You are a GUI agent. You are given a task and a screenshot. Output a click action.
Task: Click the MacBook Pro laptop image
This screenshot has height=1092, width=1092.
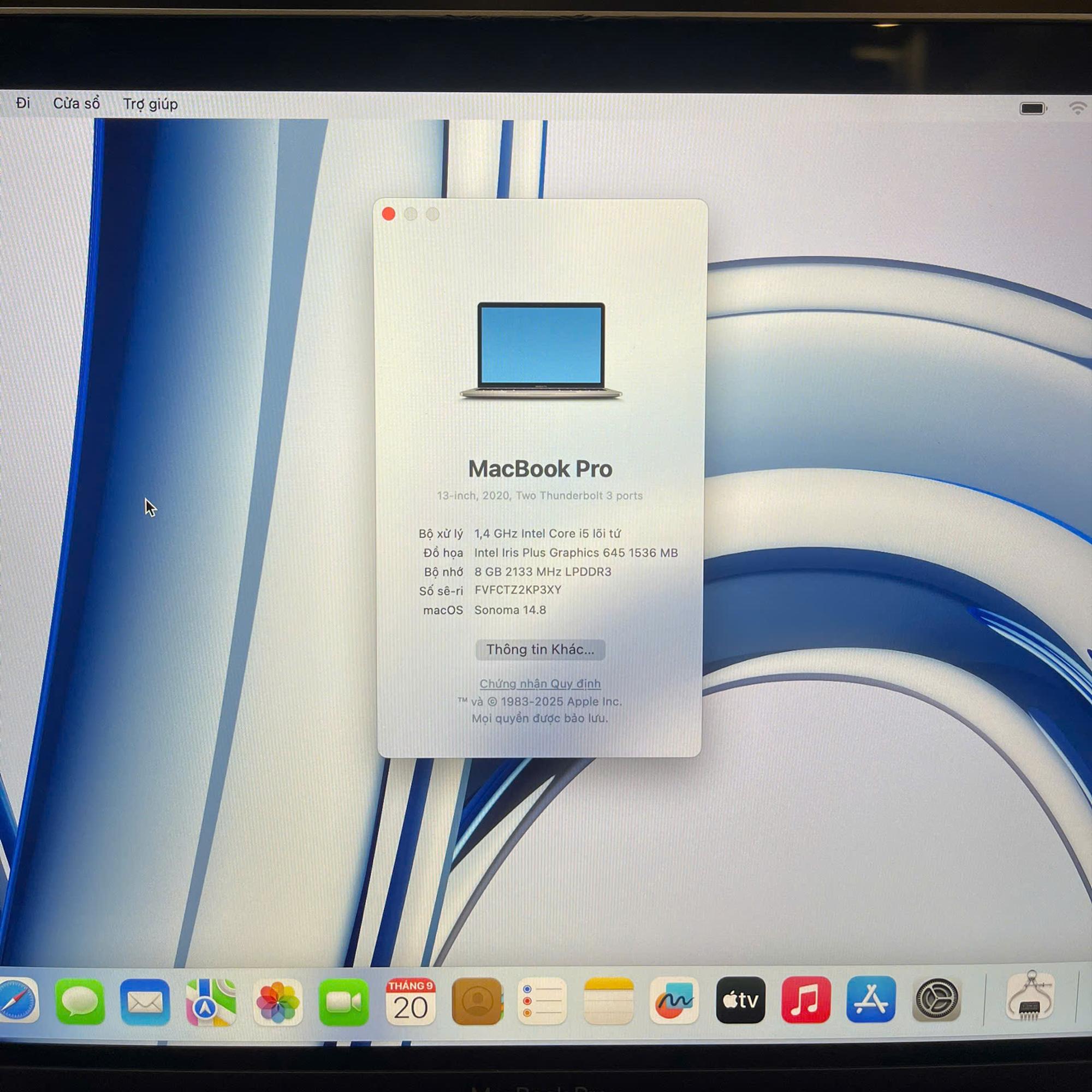(541, 351)
